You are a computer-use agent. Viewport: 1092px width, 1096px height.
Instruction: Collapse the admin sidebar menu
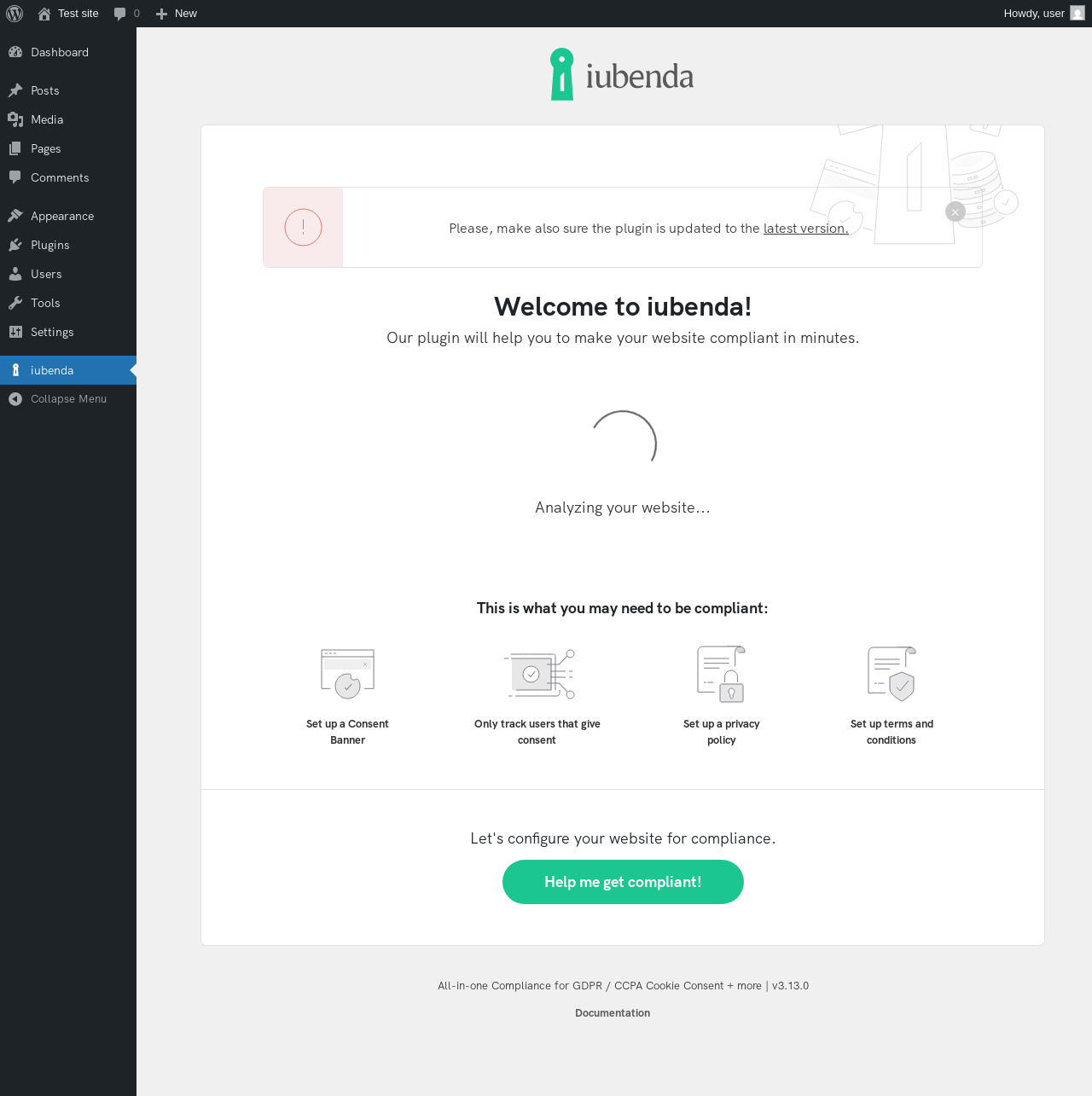click(x=68, y=399)
